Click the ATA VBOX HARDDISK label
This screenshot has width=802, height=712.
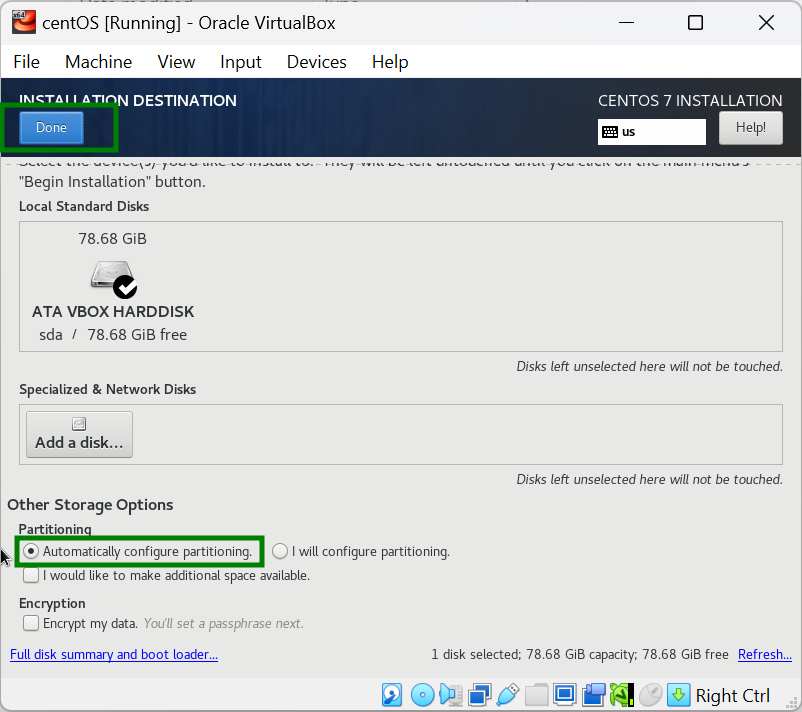click(x=113, y=312)
